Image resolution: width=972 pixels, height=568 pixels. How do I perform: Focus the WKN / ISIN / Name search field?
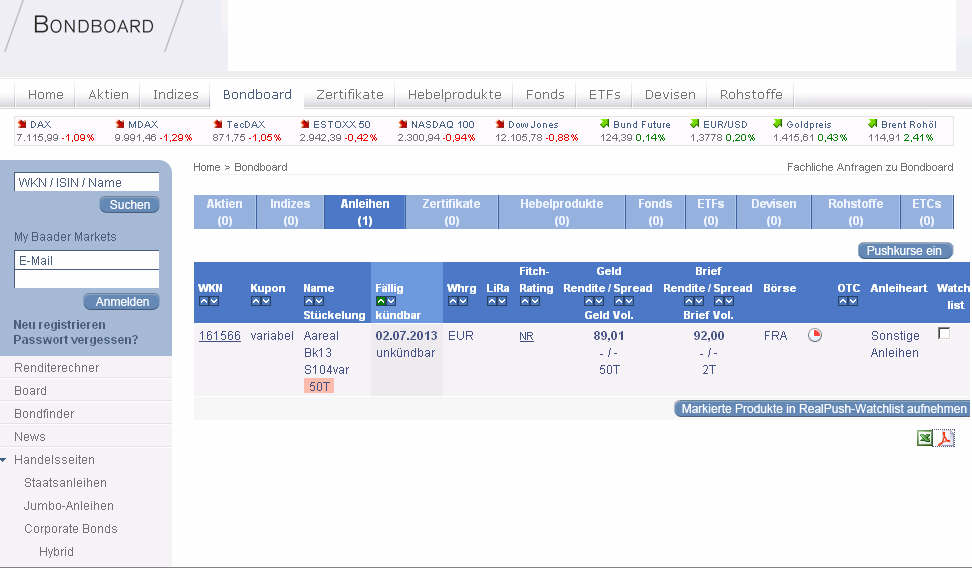pyautogui.click(x=87, y=182)
